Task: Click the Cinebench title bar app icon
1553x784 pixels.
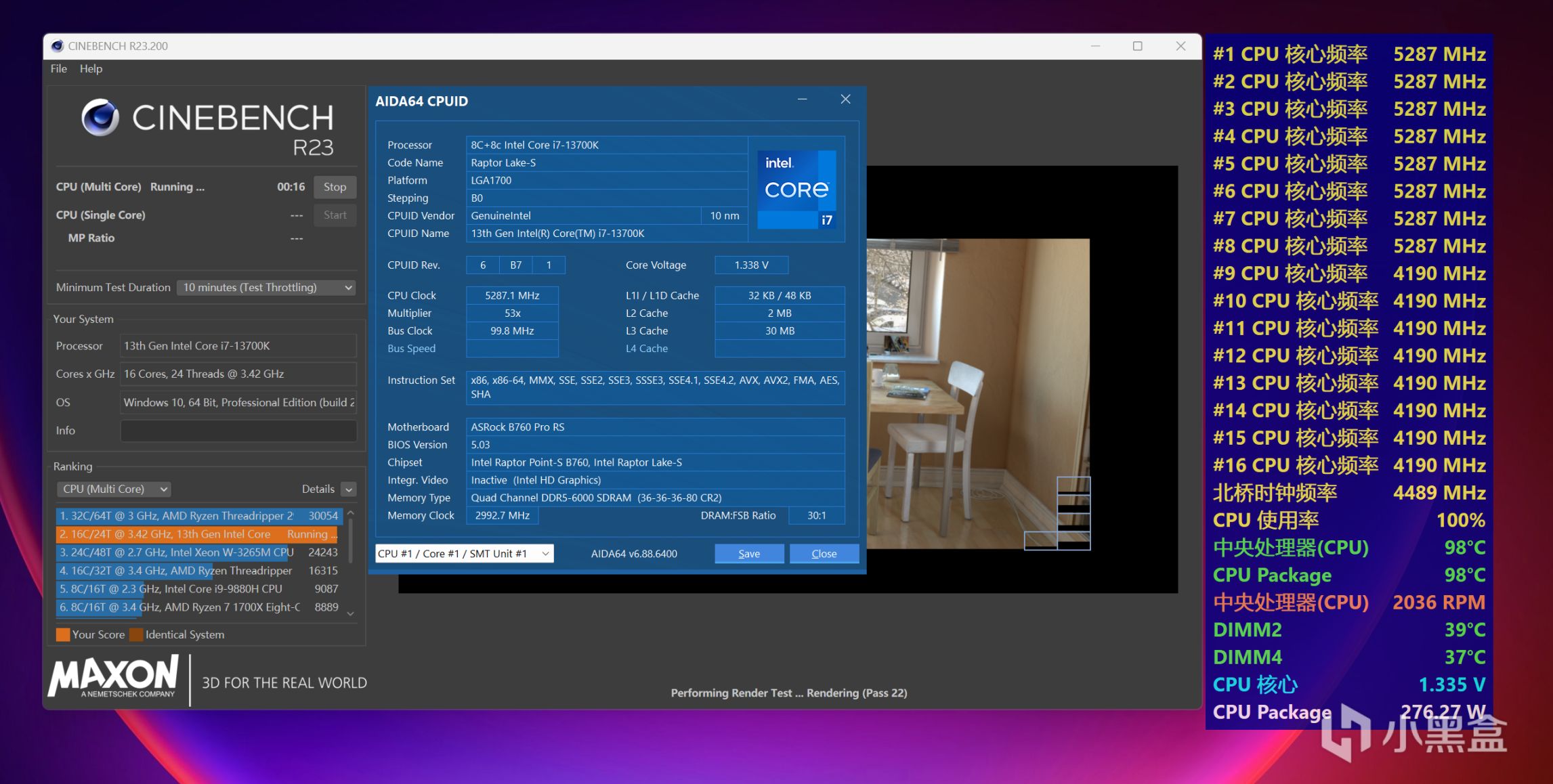Action: click(x=58, y=46)
